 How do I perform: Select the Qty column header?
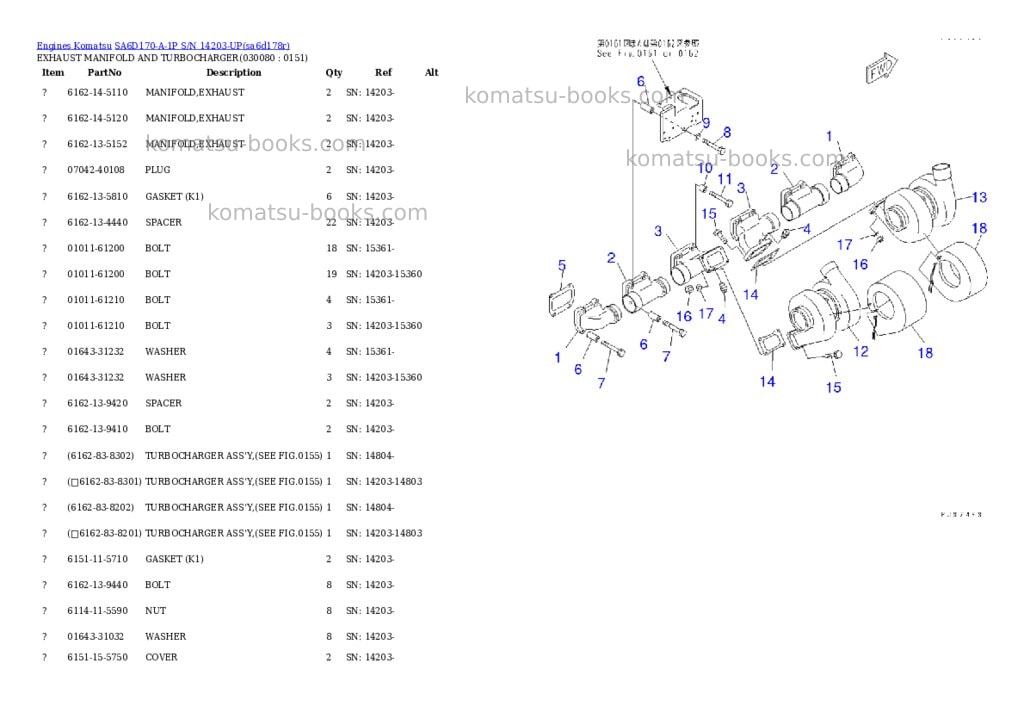pyautogui.click(x=334, y=72)
